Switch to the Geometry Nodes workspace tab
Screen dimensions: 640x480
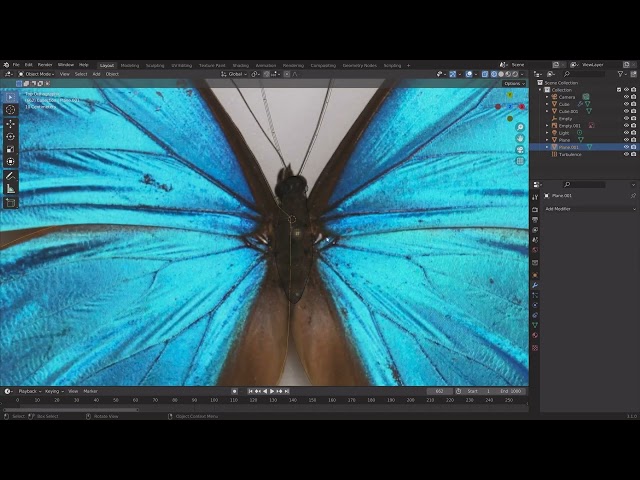pos(360,65)
